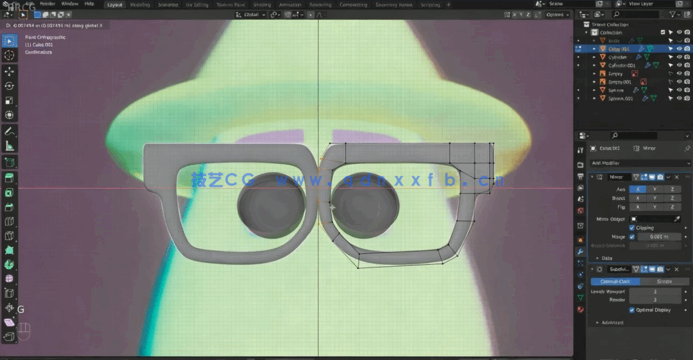Screen dimensions: 693x360
Task: Open the Add Modifier dropdown
Action: point(640,163)
